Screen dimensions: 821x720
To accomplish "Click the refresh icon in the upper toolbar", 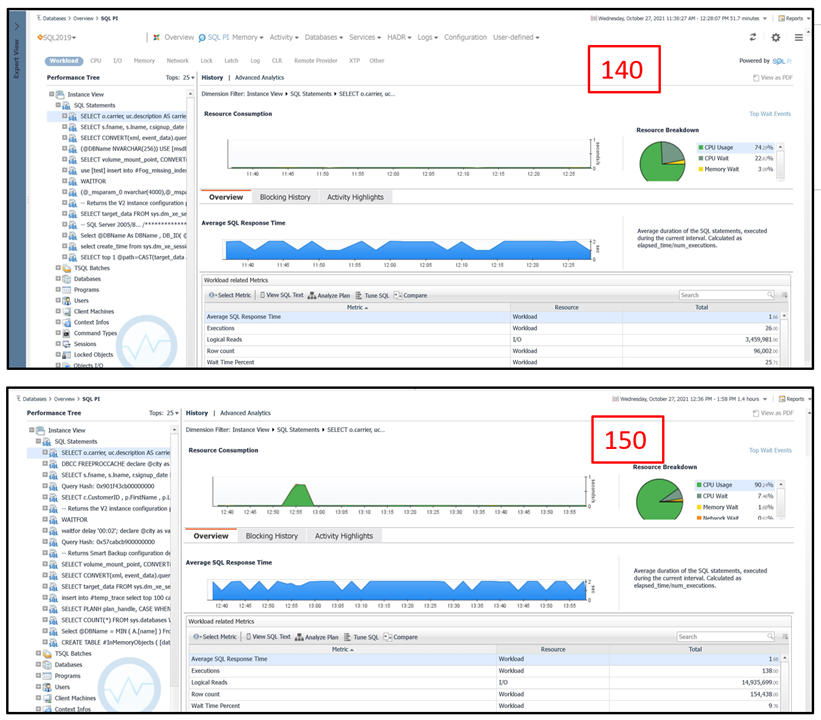I will tap(753, 37).
